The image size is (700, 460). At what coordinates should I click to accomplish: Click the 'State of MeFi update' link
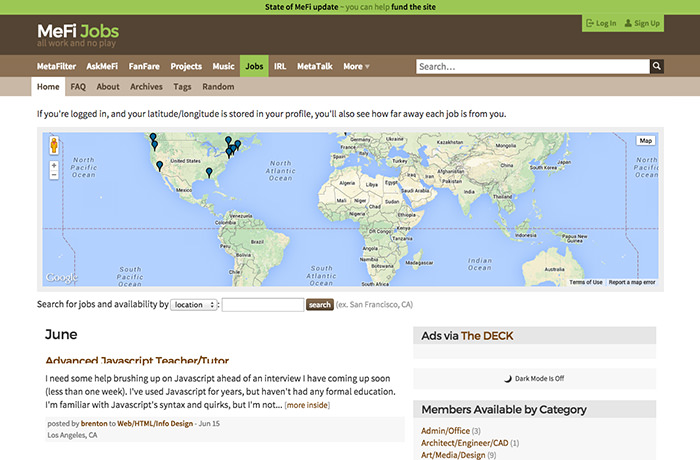301,7
